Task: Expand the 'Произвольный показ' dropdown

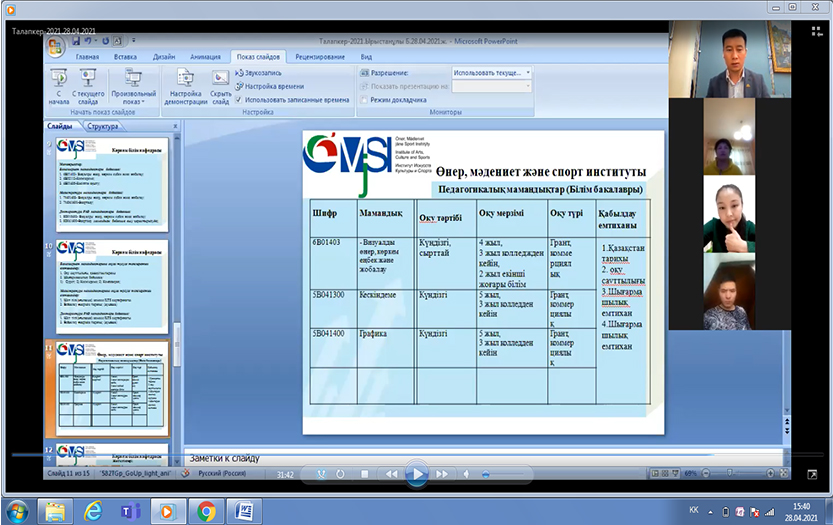Action: tap(133, 87)
